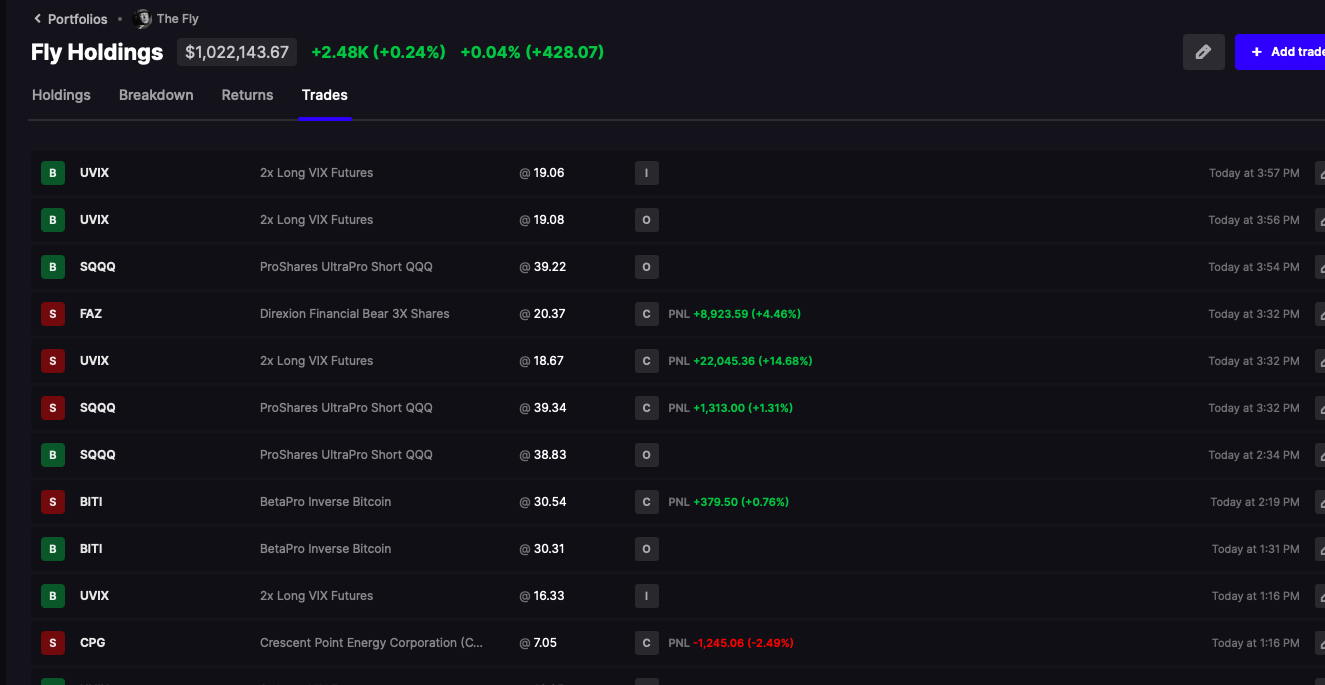Click B badge on BITI 30.31 trade
Image resolution: width=1325 pixels, height=685 pixels.
tap(53, 549)
